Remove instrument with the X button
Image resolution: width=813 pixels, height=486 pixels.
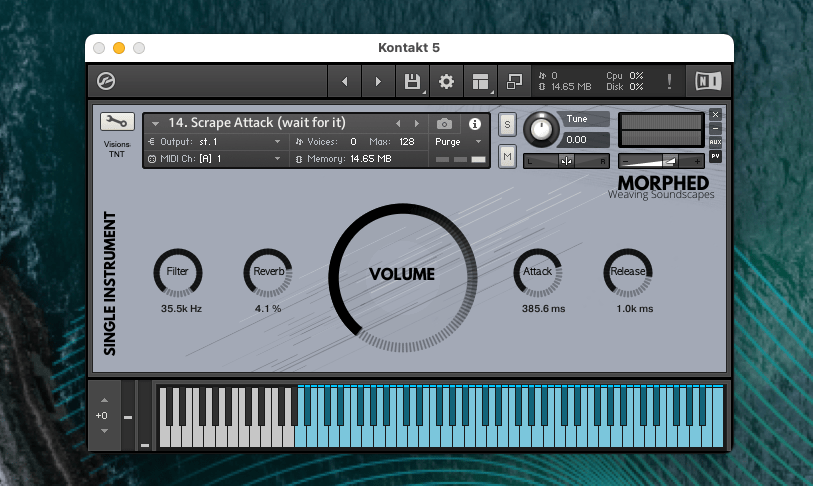[716, 115]
